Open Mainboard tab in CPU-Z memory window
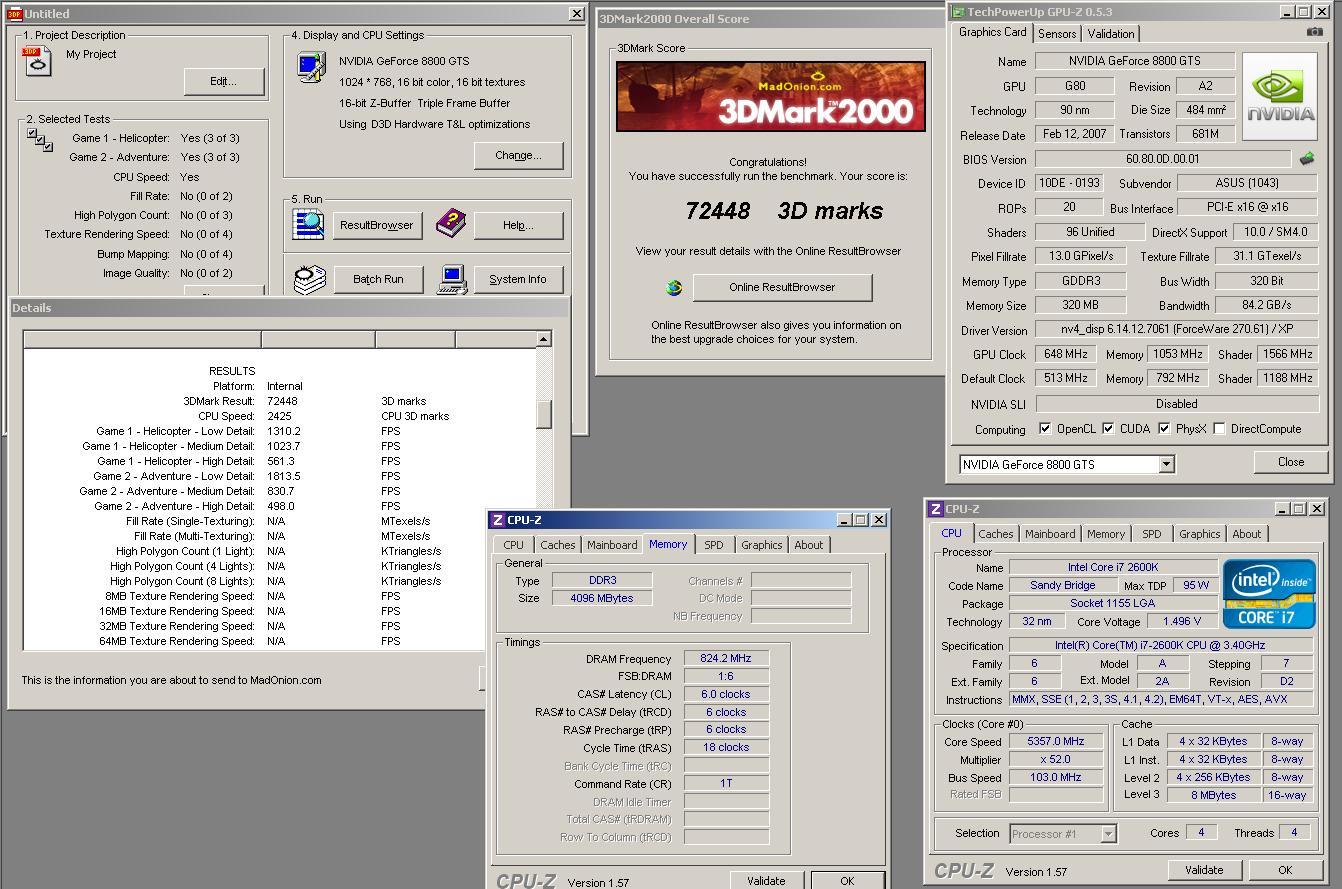 (612, 545)
